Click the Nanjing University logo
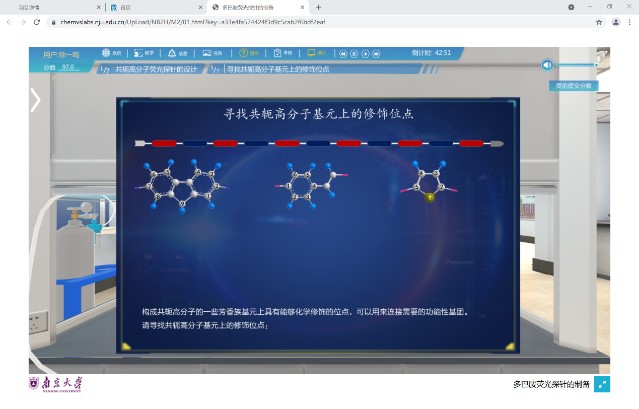Image resolution: width=639 pixels, height=409 pixels. 56,383
